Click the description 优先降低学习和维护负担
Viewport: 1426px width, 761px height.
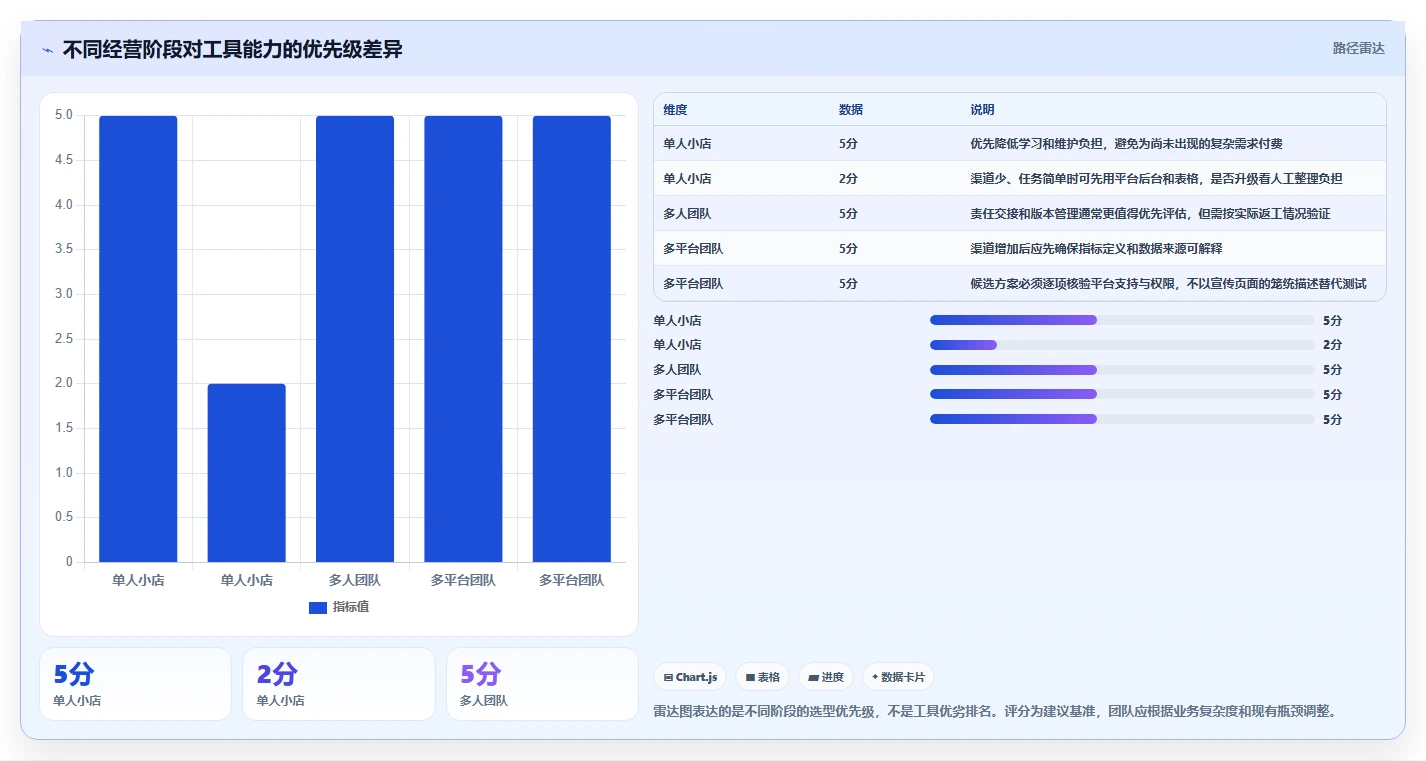tap(1126, 144)
